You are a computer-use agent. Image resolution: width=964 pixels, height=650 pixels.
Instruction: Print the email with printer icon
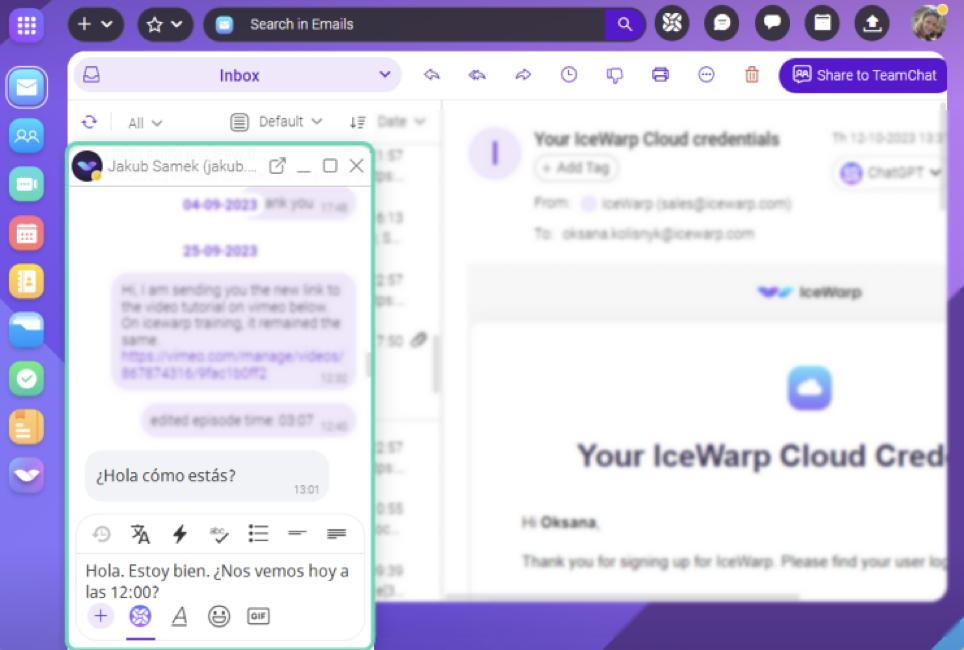point(660,75)
